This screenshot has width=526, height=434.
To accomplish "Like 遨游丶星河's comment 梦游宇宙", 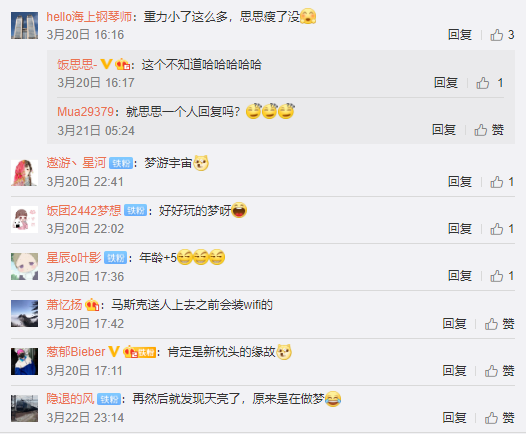I will [x=496, y=182].
